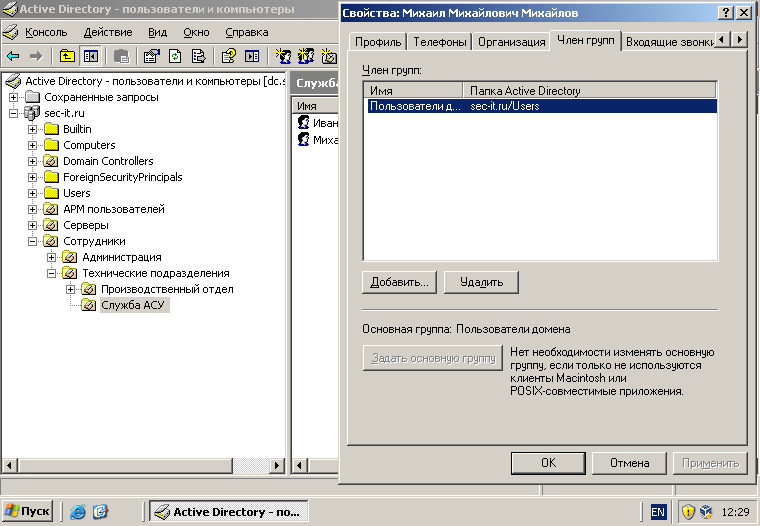Viewport: 760px width, 526px height.
Task: Expand the Производственный отдел node
Action: pos(70,289)
